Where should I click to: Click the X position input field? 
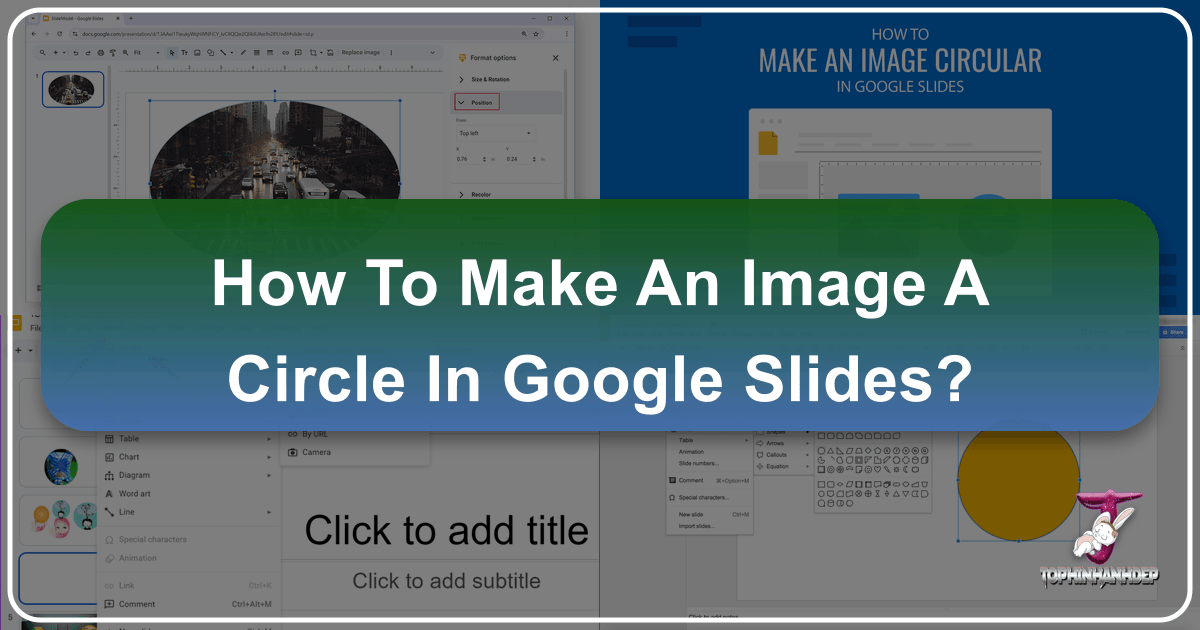(x=468, y=159)
